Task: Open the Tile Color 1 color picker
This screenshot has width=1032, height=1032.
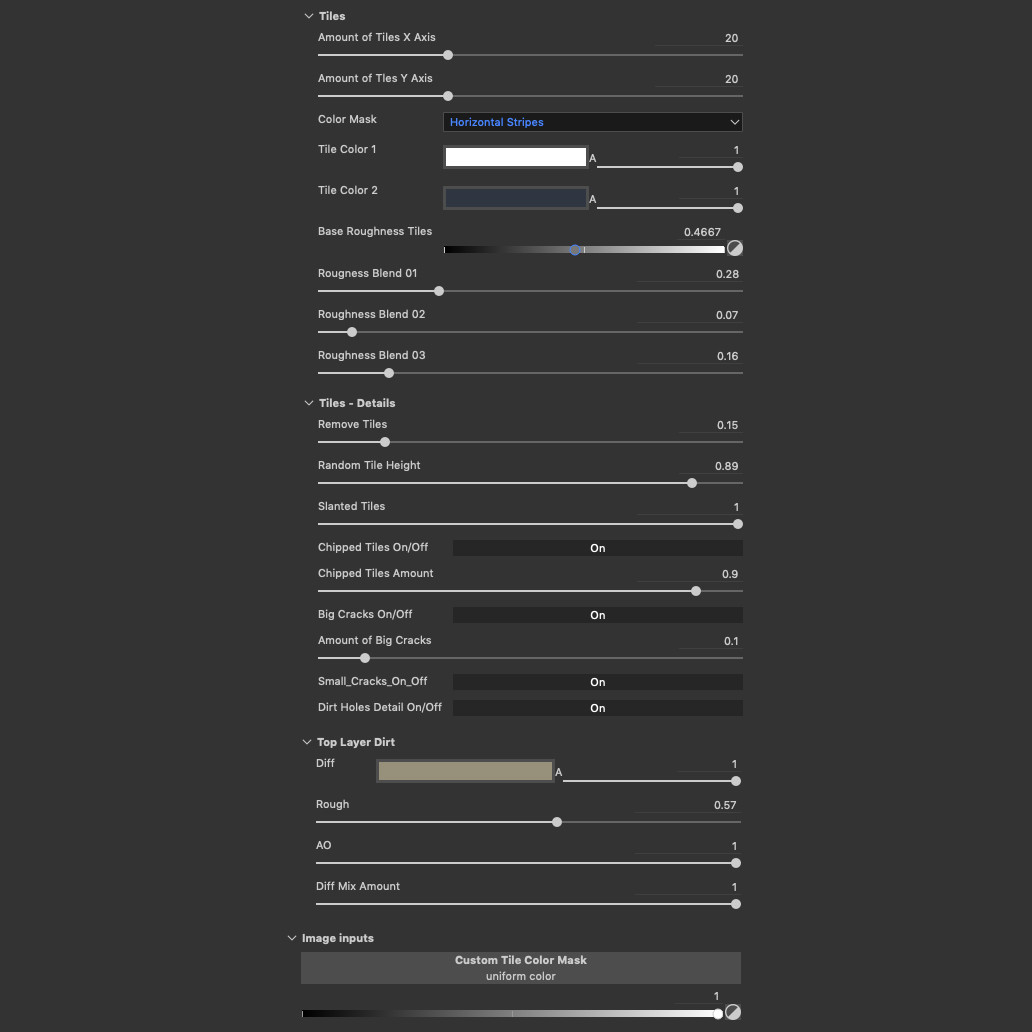Action: pos(515,156)
